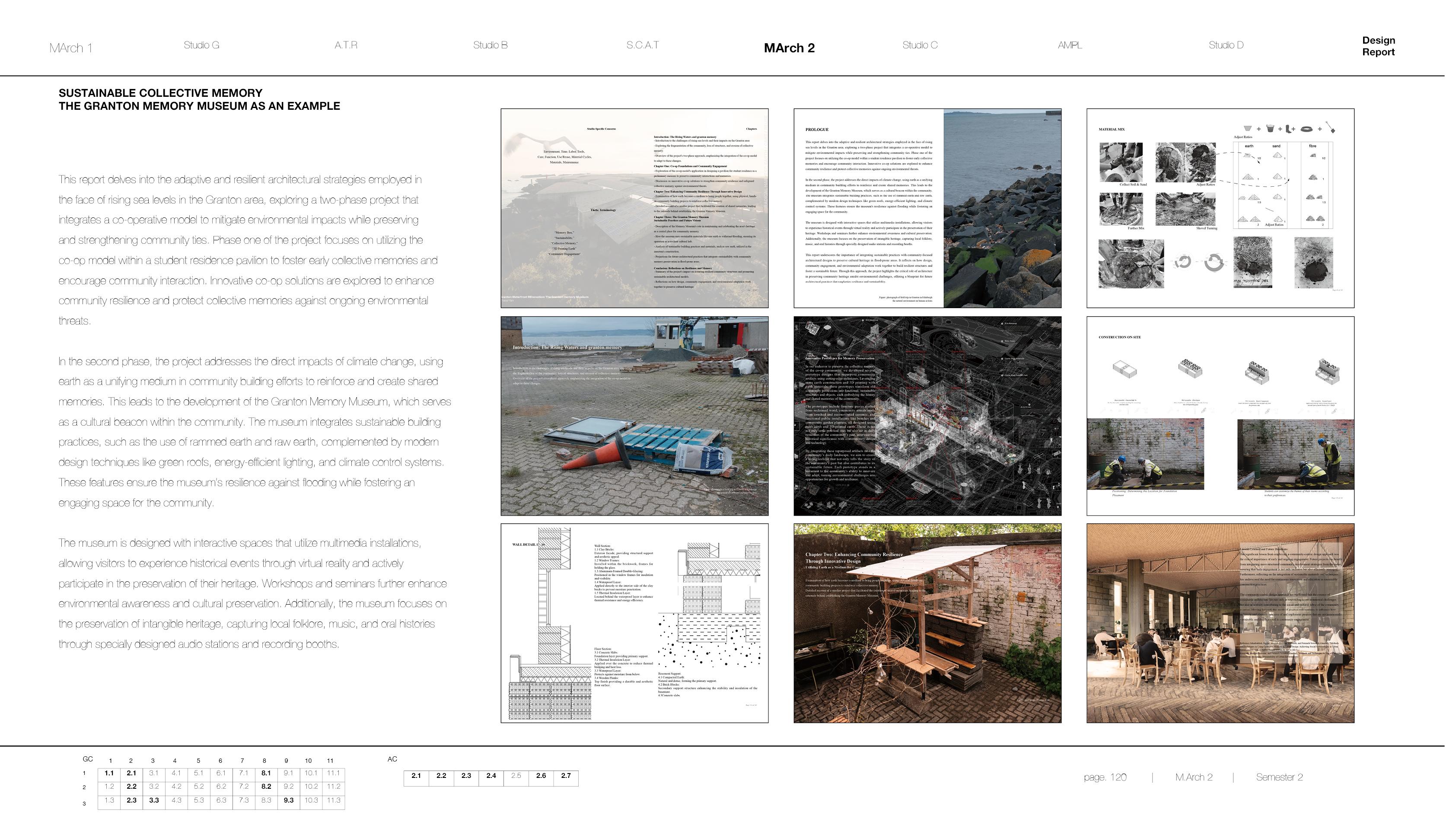Open Construction On-Site page thumbnail

[1220, 415]
